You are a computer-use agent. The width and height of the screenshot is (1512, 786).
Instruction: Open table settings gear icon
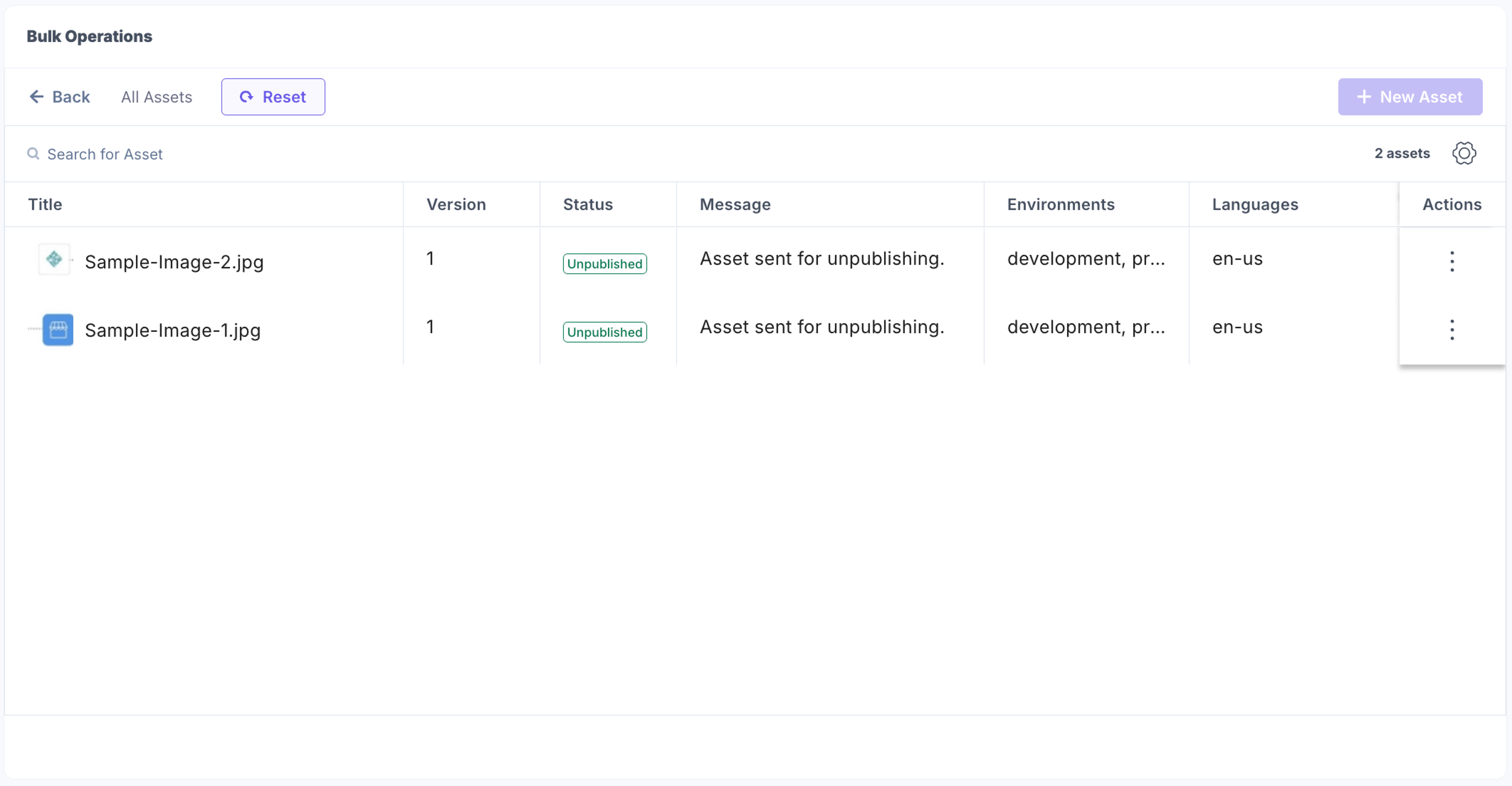1464,153
